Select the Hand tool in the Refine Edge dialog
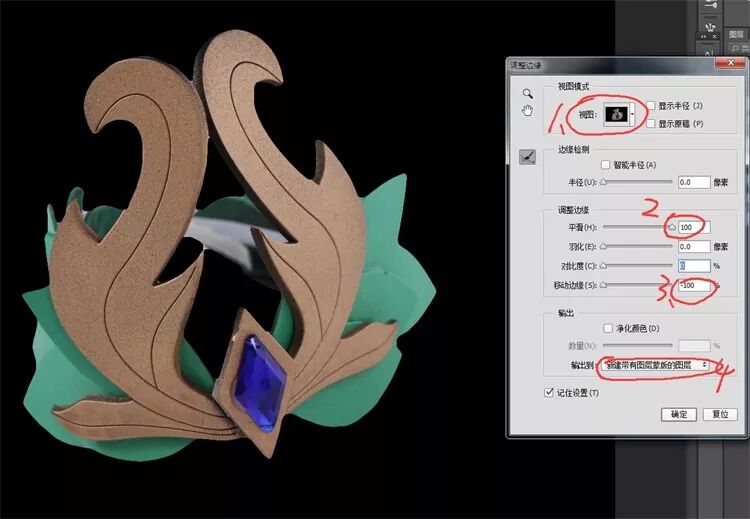Image resolution: width=750 pixels, height=519 pixels. point(528,110)
